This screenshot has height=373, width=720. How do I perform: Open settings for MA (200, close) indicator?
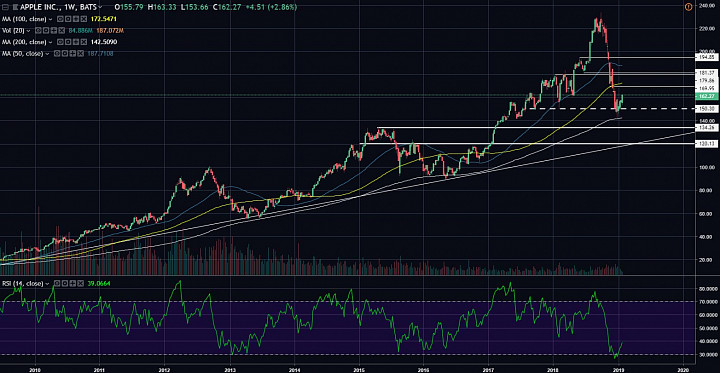tap(68, 42)
